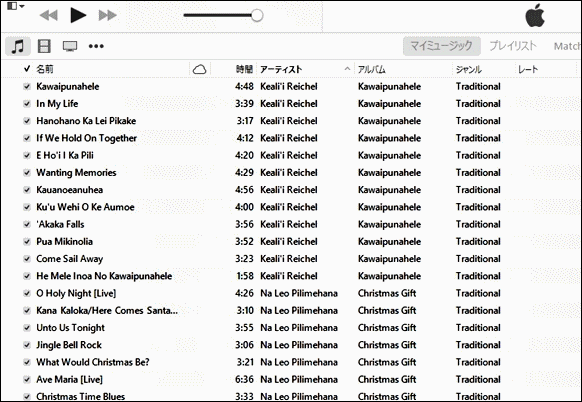Image resolution: width=582 pixels, height=402 pixels.
Task: Adjust the volume slider knob
Action: tap(257, 15)
